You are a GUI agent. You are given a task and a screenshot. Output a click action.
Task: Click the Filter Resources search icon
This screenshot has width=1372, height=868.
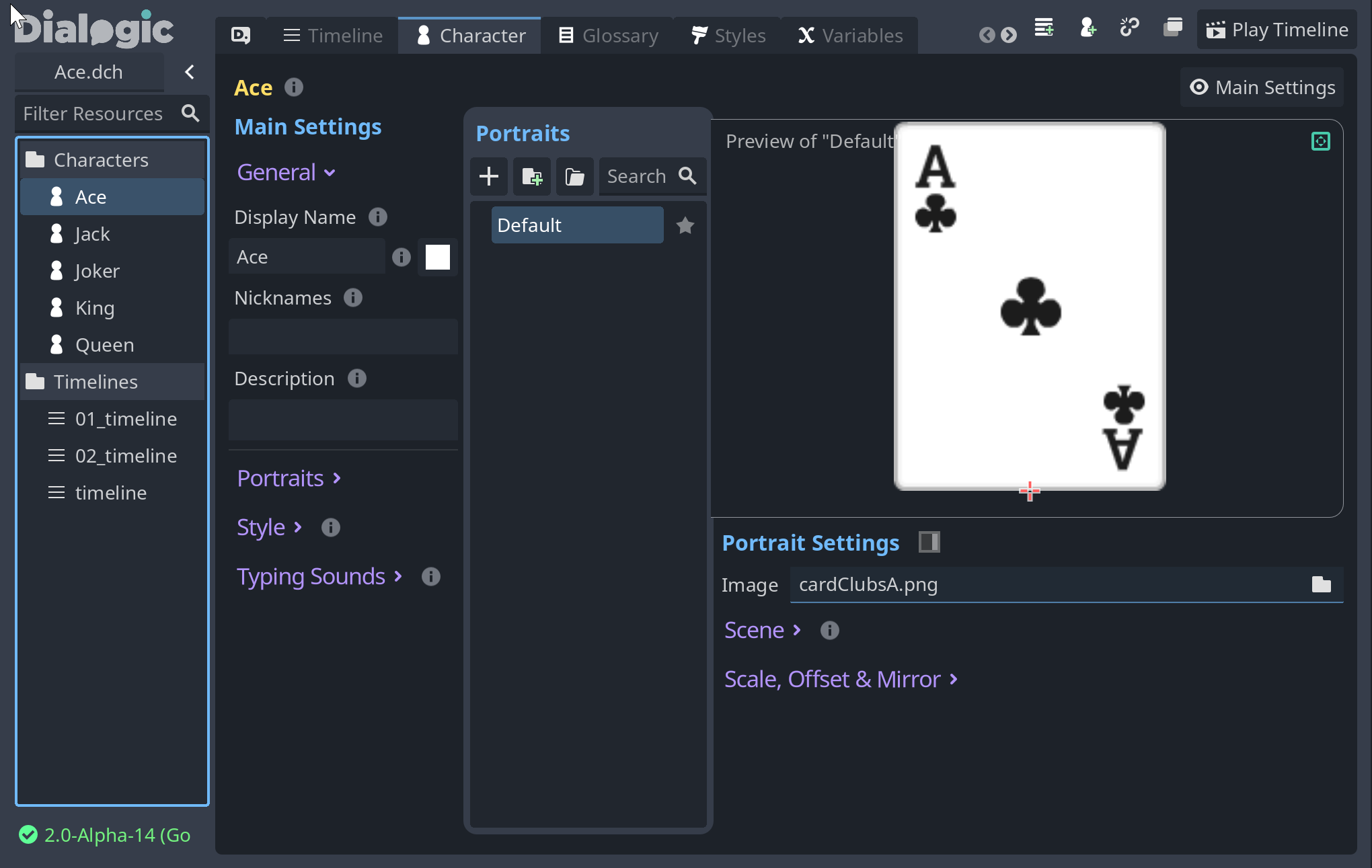coord(191,113)
